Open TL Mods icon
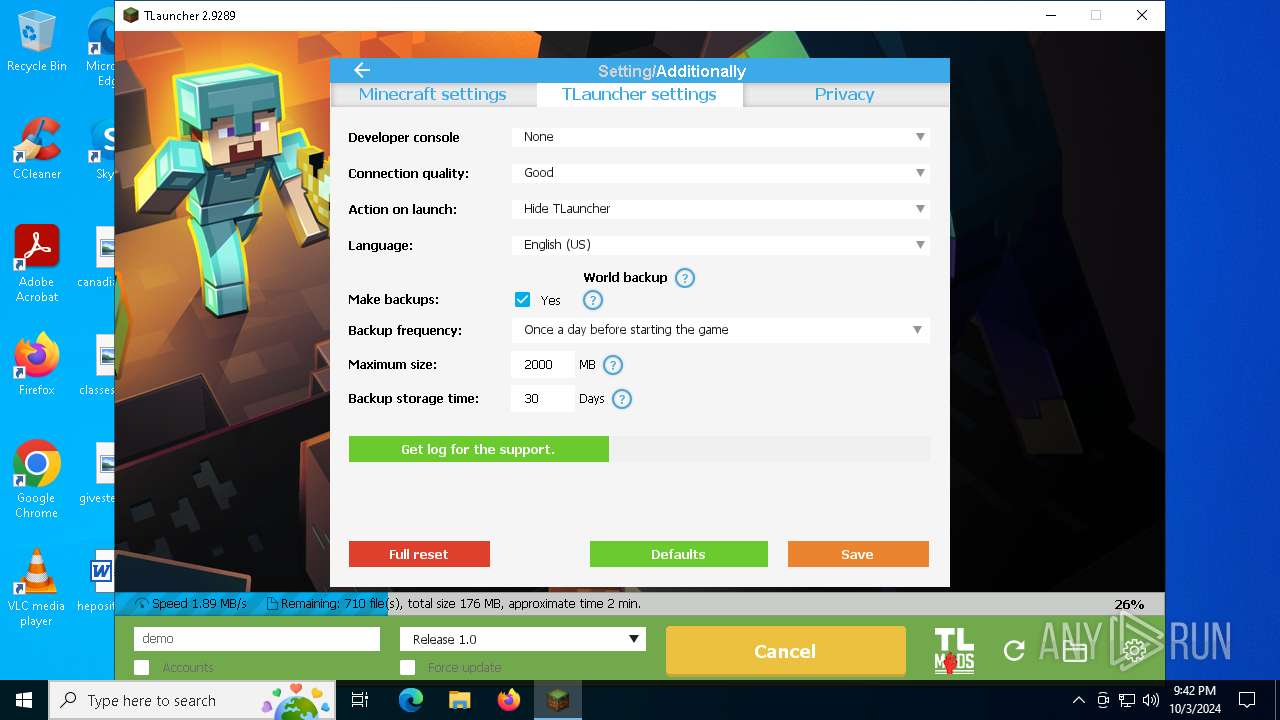 [954, 650]
